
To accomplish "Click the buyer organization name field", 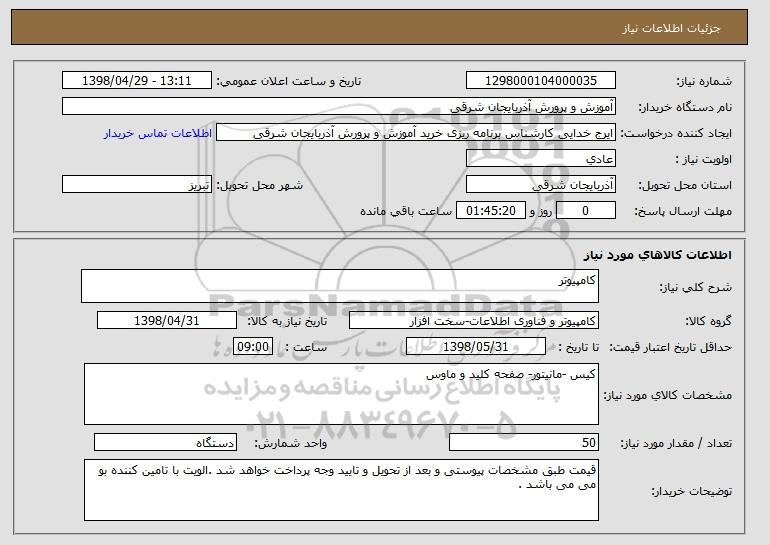I will (x=339, y=107).
